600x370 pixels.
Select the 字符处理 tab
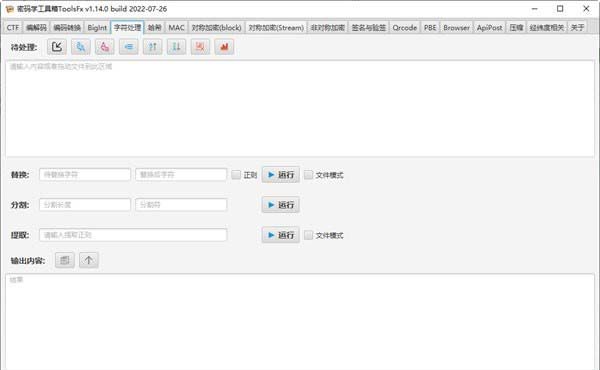[x=127, y=28]
